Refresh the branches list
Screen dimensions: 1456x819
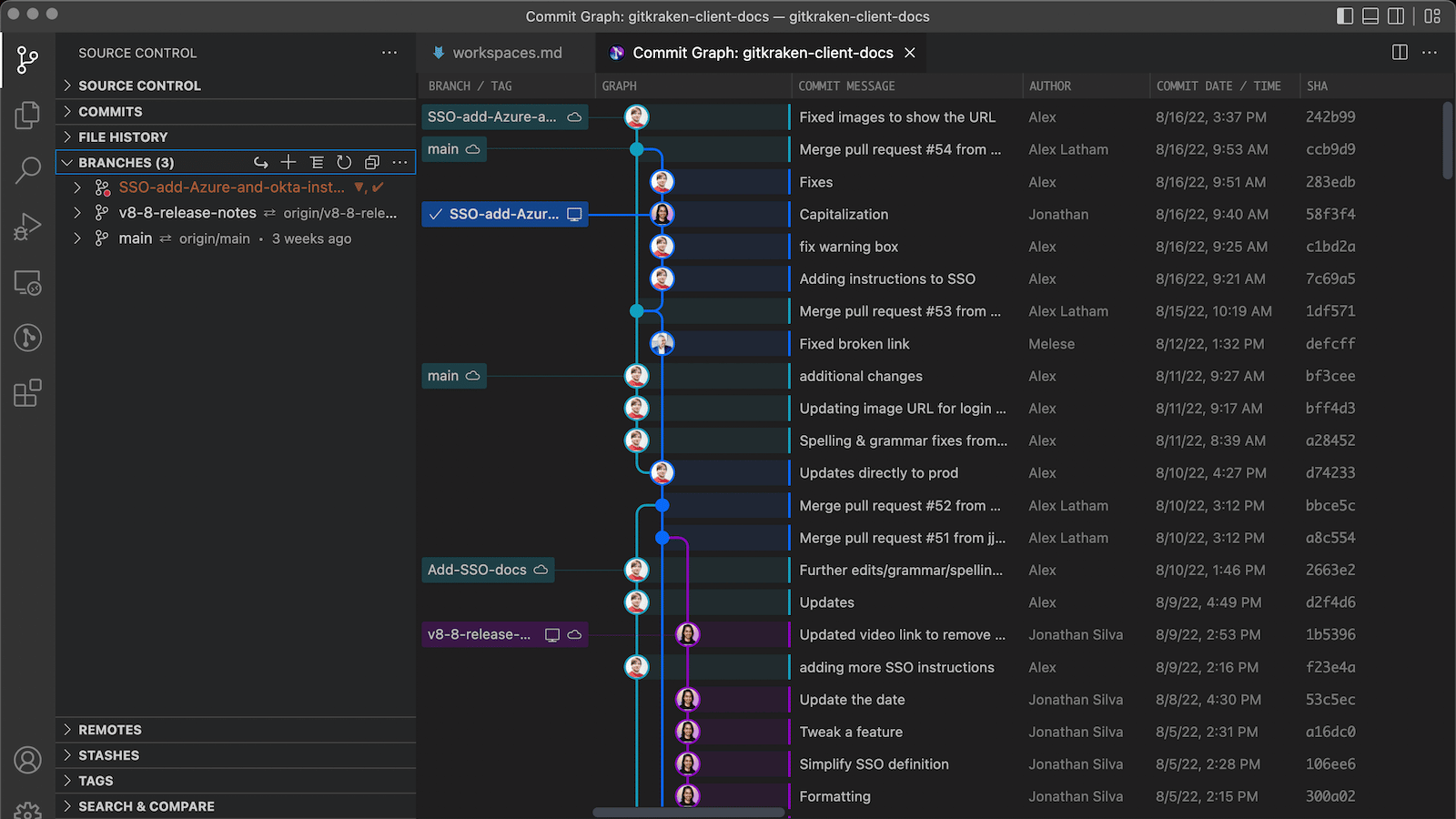(343, 162)
